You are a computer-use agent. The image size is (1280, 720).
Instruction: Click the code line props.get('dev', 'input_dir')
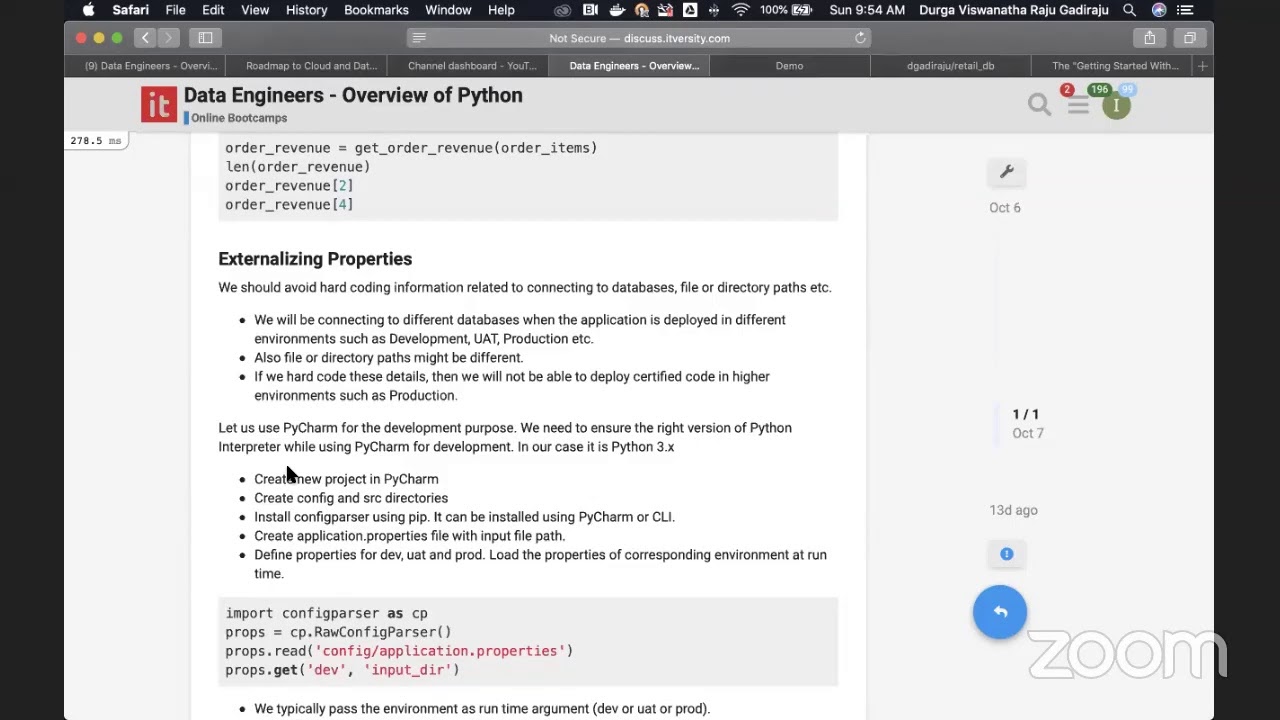coord(342,670)
